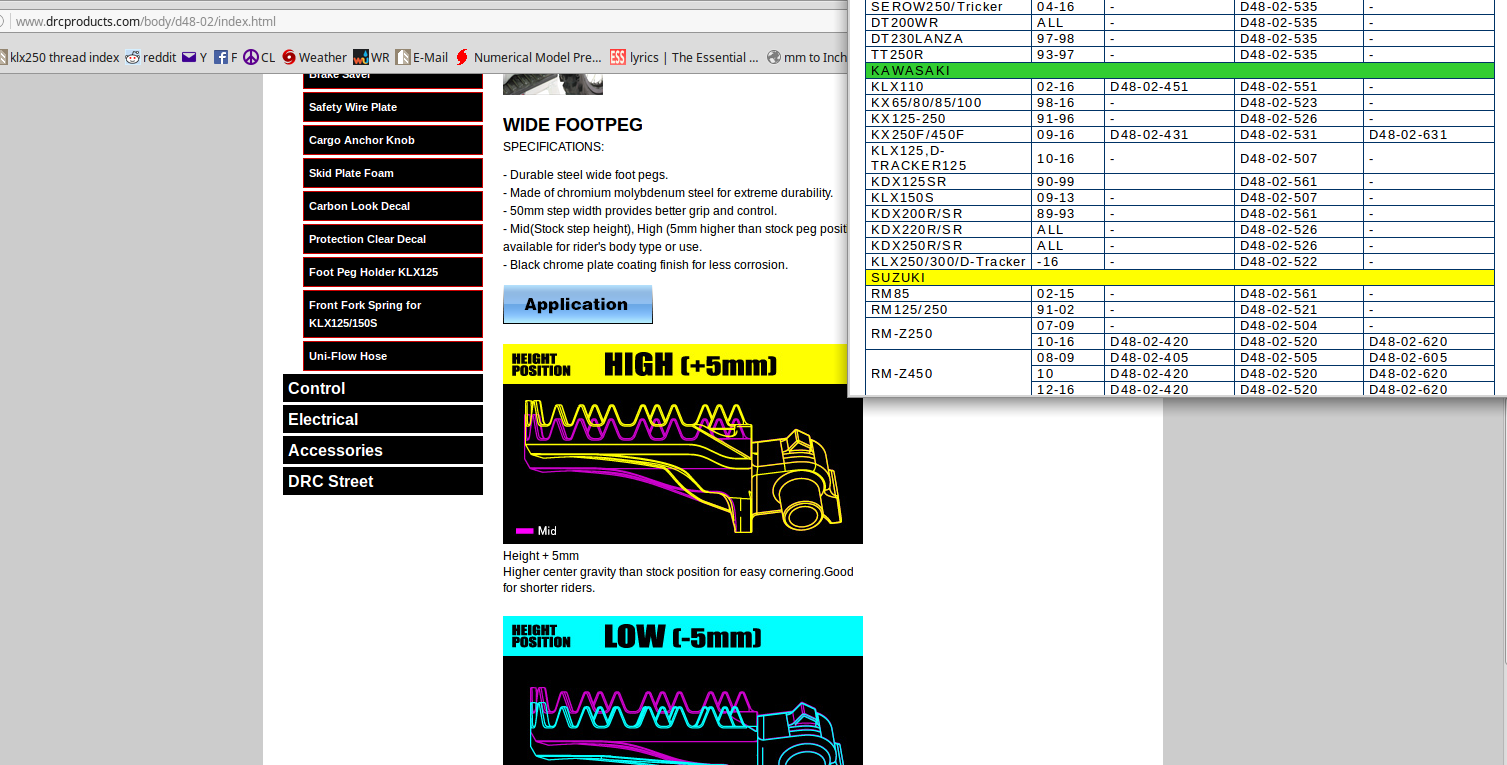Select the KX65/80/85/100 cell
This screenshot has width=1507, height=765.
[948, 102]
